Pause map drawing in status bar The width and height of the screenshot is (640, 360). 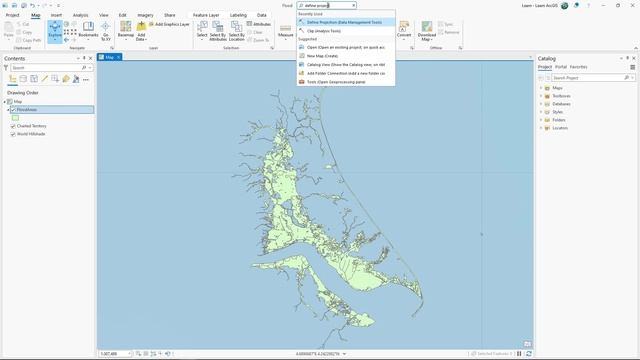click(x=519, y=353)
